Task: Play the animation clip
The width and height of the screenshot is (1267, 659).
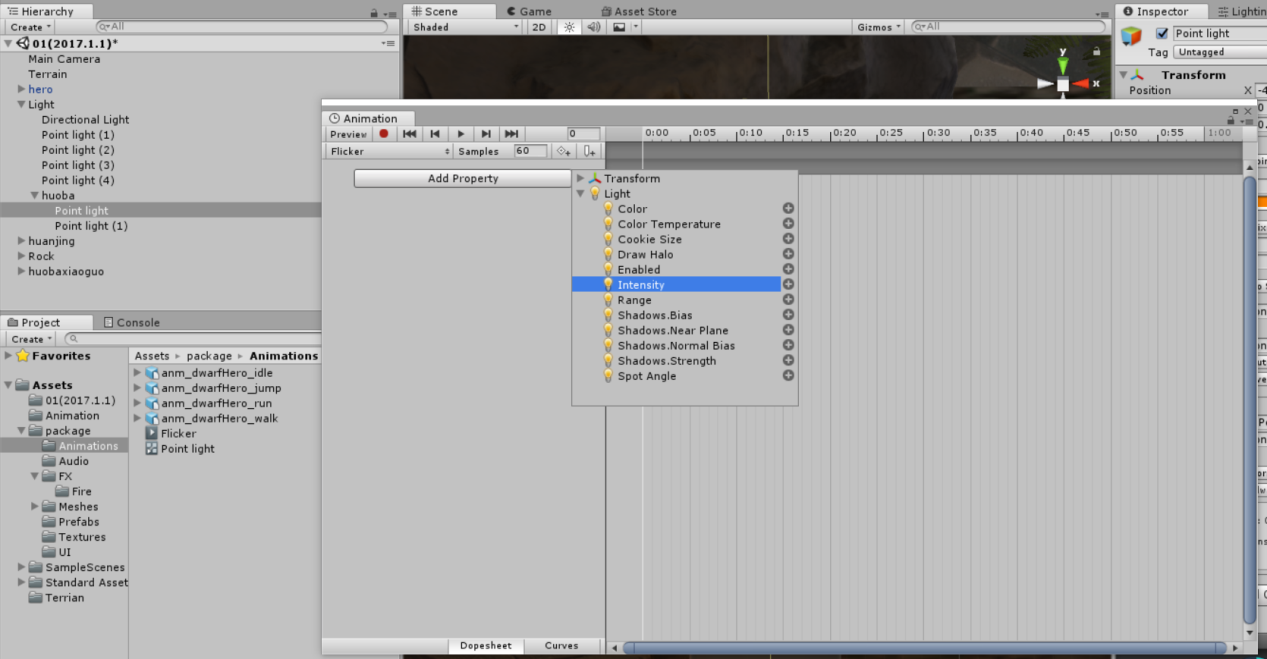Action: click(460, 134)
